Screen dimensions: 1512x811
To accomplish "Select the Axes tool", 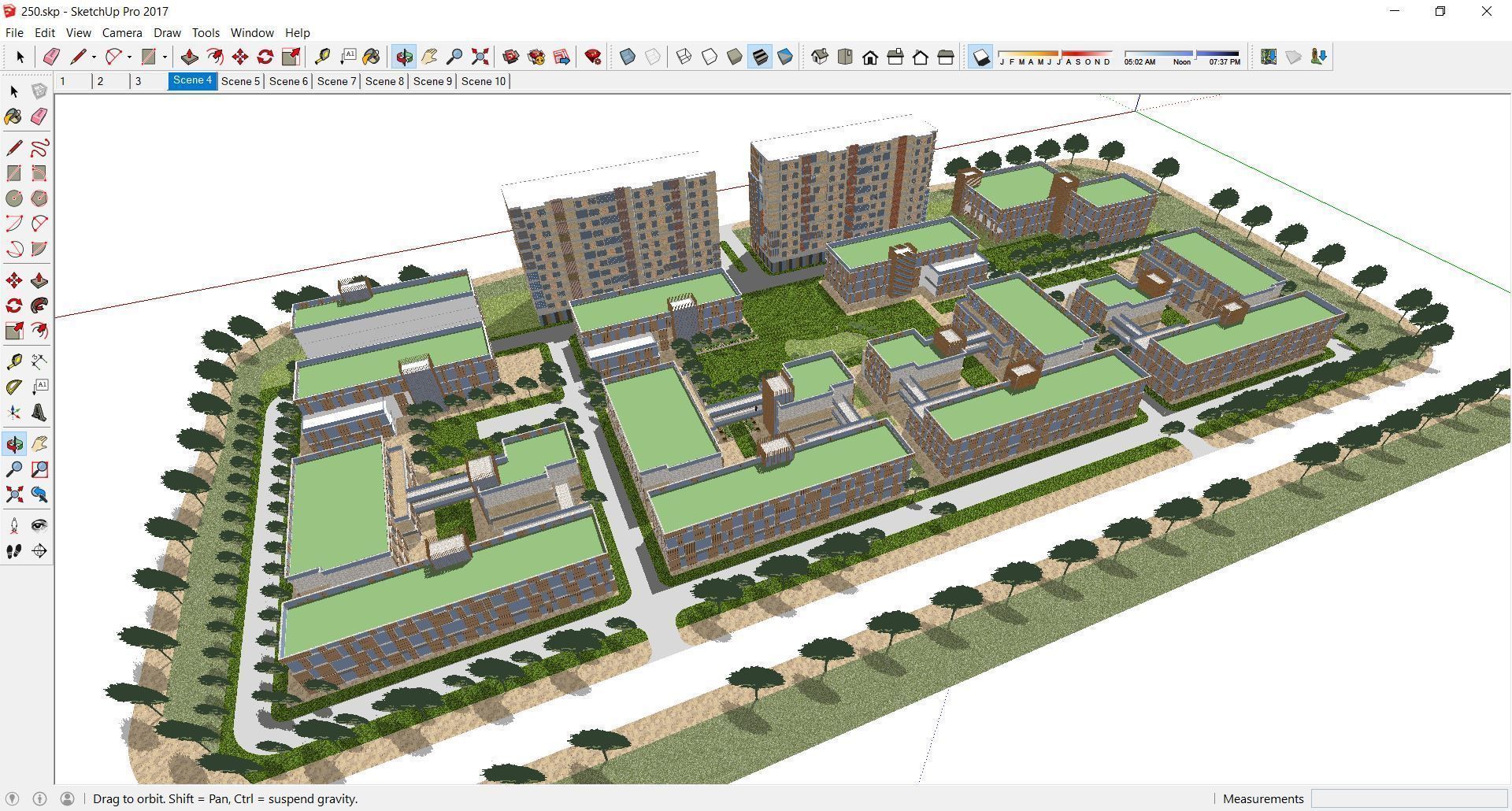I will pos(14,413).
